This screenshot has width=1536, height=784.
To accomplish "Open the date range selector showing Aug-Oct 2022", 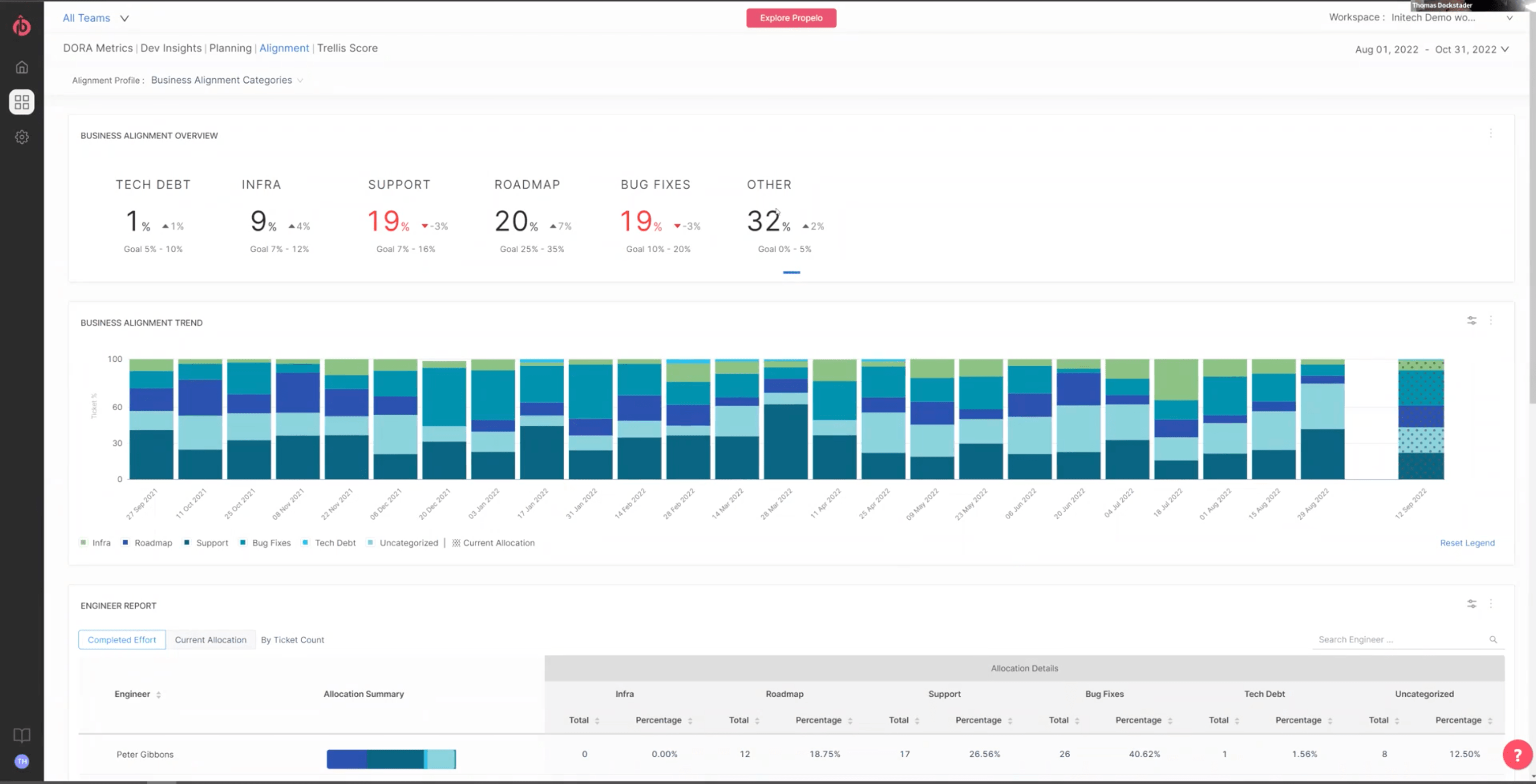I will coord(1432,49).
